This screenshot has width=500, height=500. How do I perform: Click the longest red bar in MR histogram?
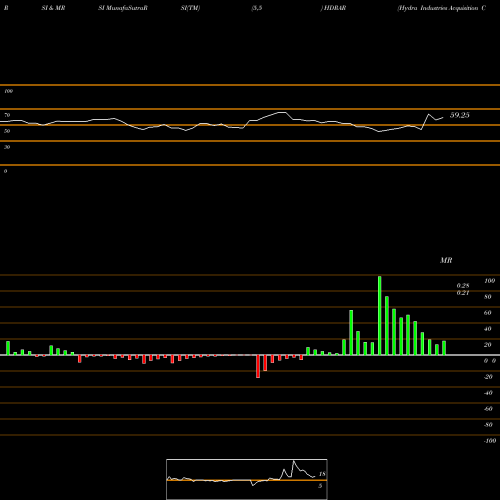point(258,366)
